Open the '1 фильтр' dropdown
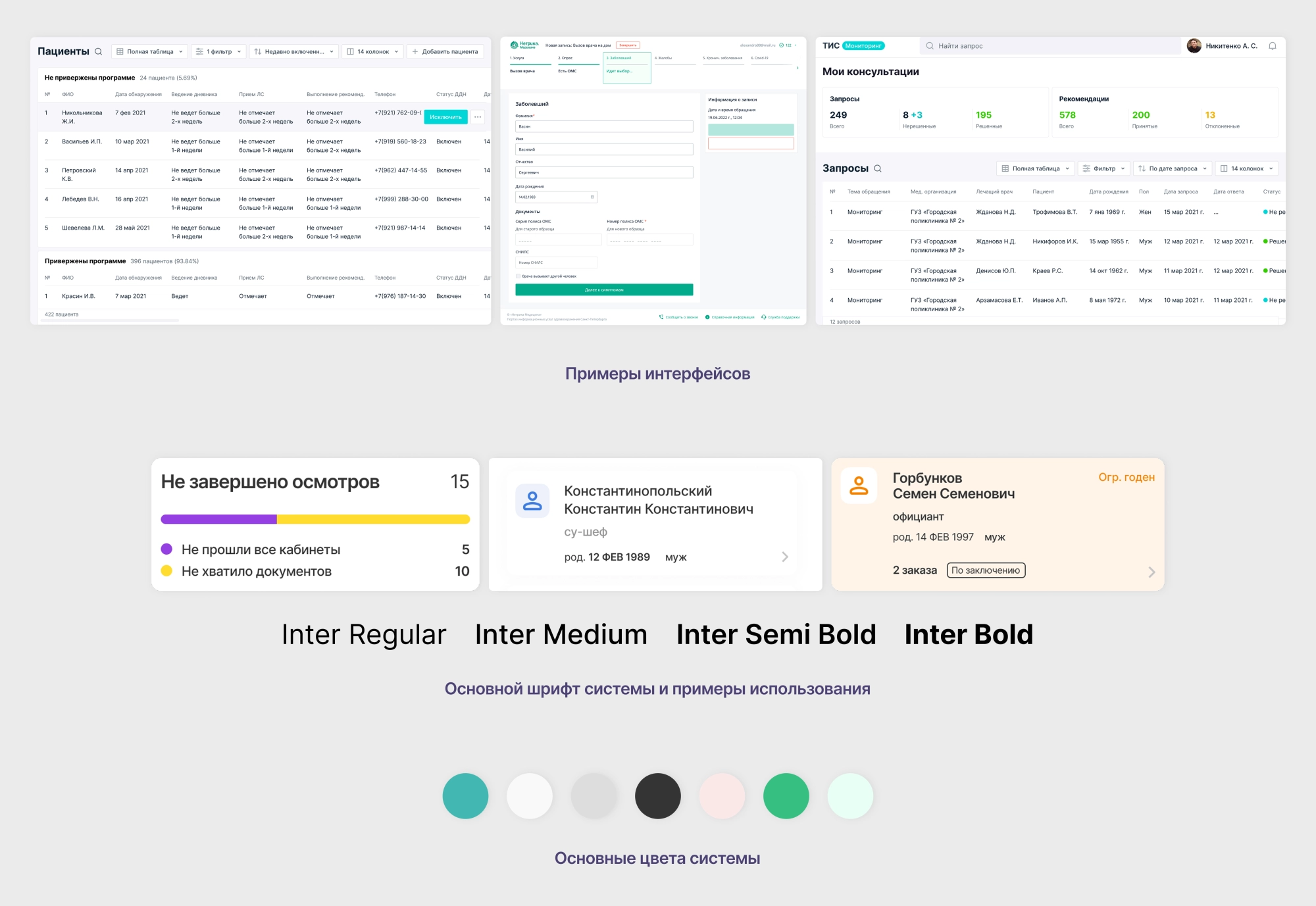This screenshot has height=906, width=1316. 218,51
